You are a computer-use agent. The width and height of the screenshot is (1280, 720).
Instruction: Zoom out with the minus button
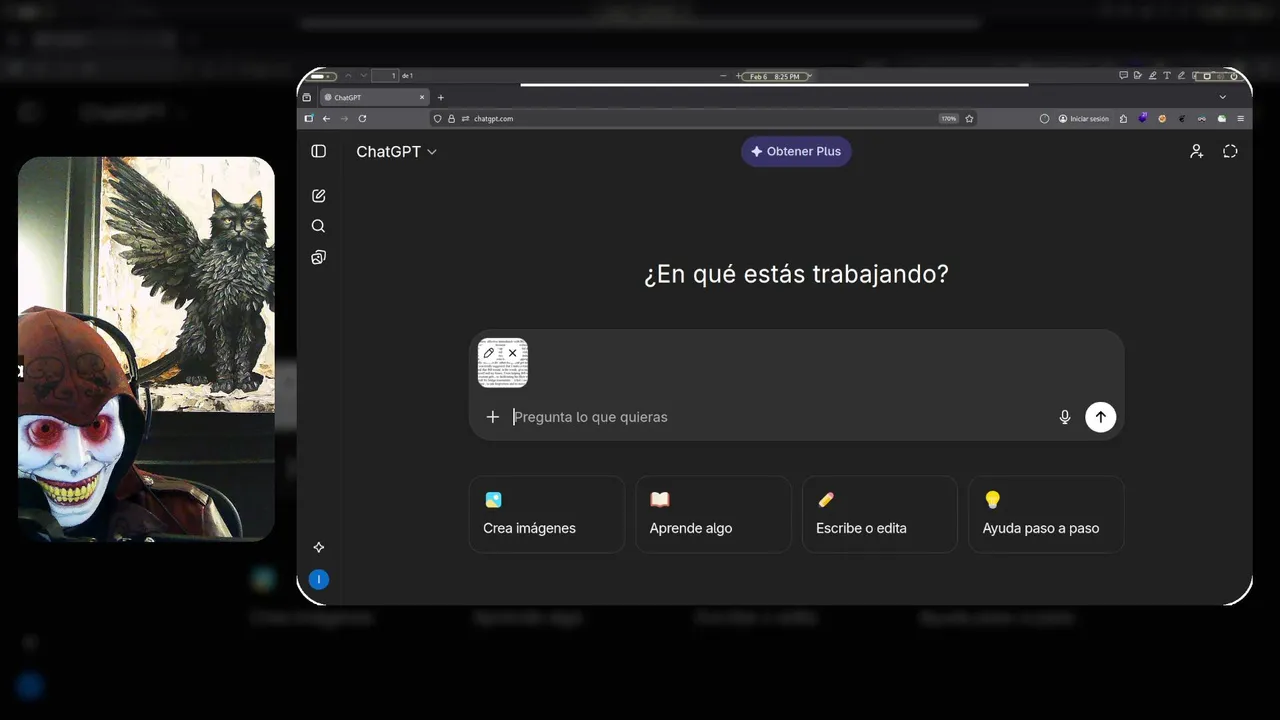[x=723, y=76]
